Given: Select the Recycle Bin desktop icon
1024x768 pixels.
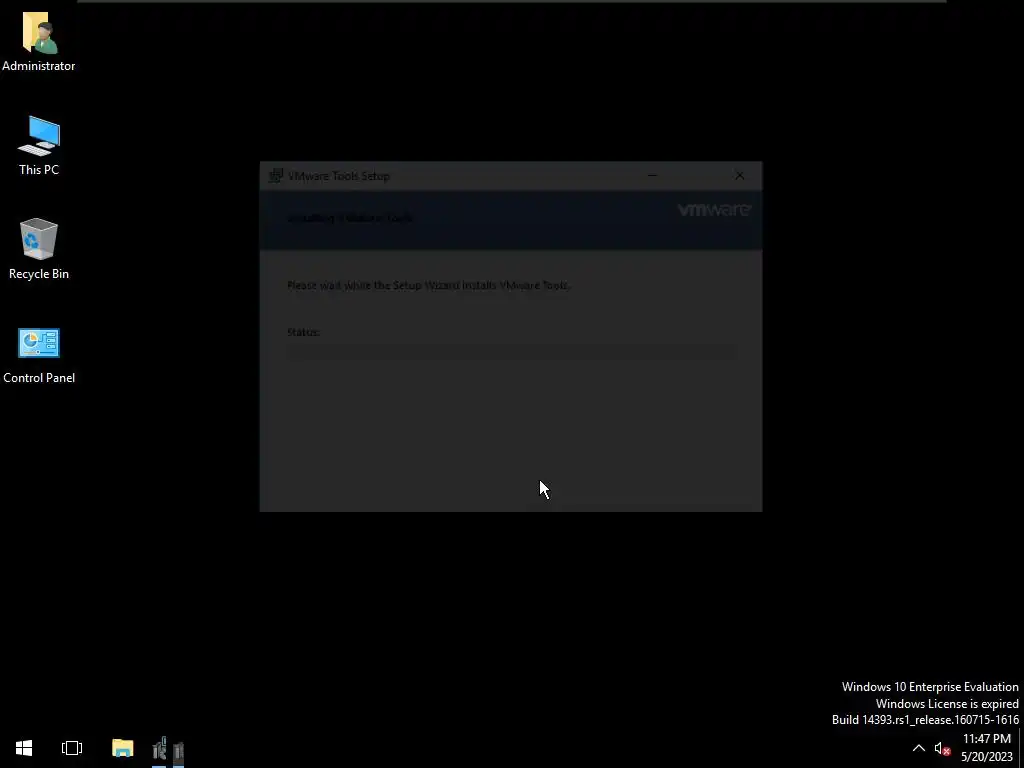Looking at the screenshot, I should coord(39,249).
